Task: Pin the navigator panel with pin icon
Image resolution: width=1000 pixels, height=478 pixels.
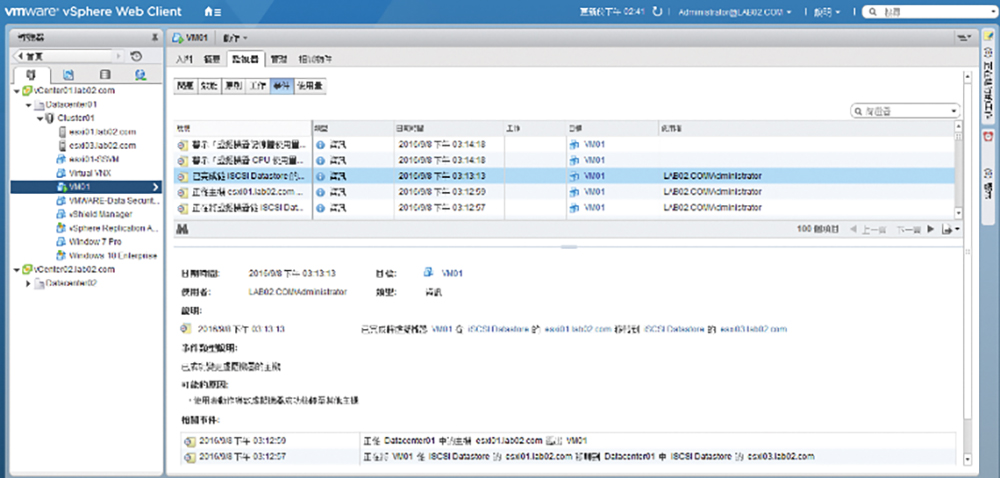Action: [x=154, y=38]
